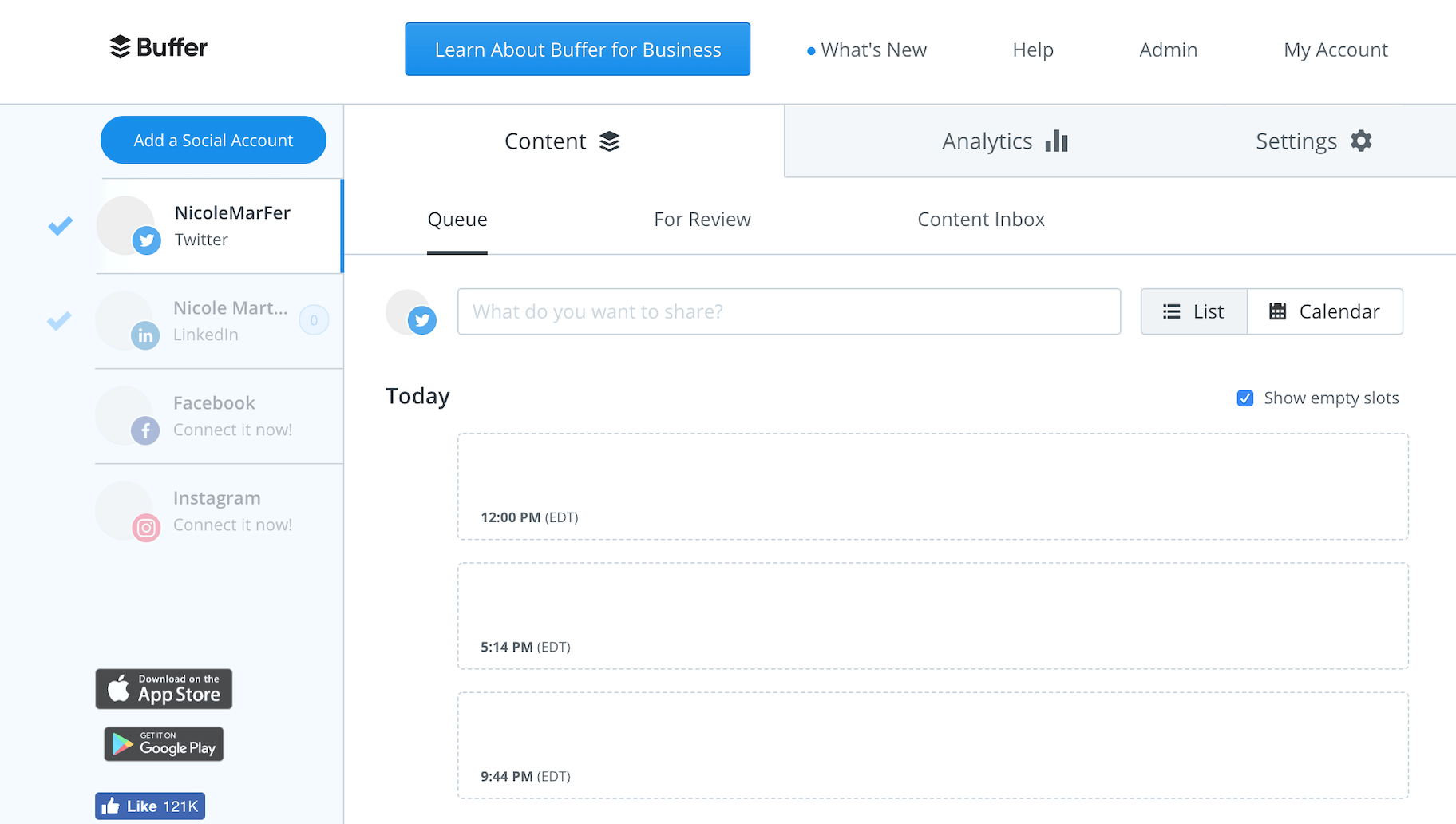Toggle the NicoleMarFer Twitter account checkmark
Screen dimensions: 1456x824
pyautogui.click(x=61, y=226)
